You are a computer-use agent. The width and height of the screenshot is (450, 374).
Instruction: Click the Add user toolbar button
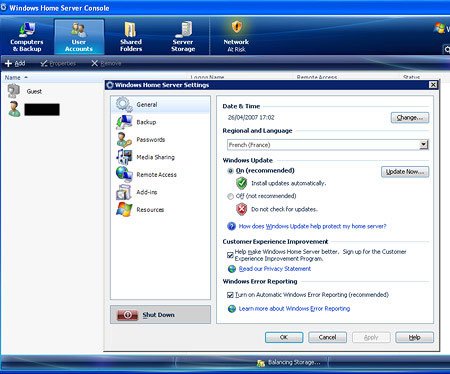[15, 63]
